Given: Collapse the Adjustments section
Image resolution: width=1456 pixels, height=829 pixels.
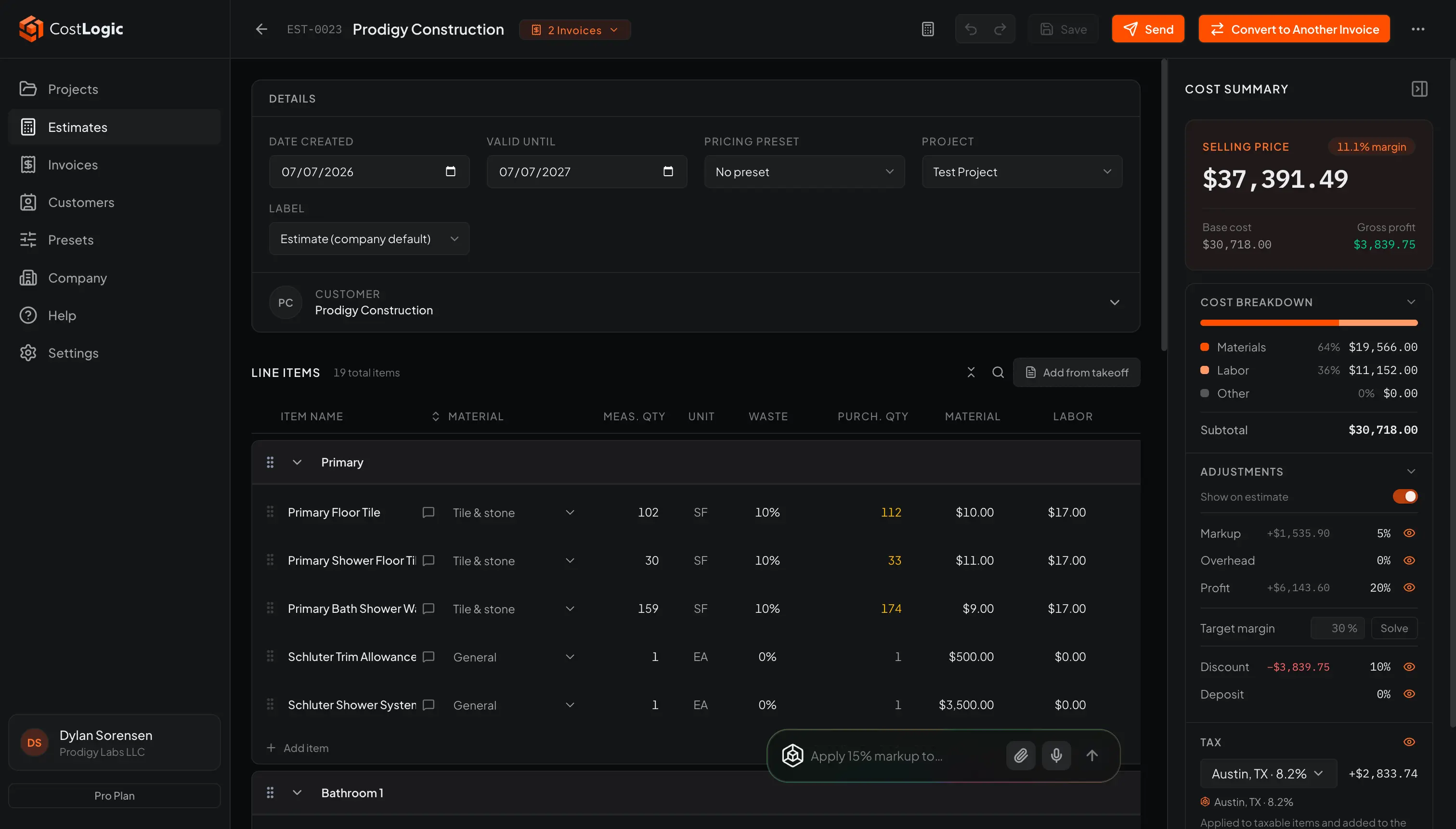Looking at the screenshot, I should [1410, 471].
